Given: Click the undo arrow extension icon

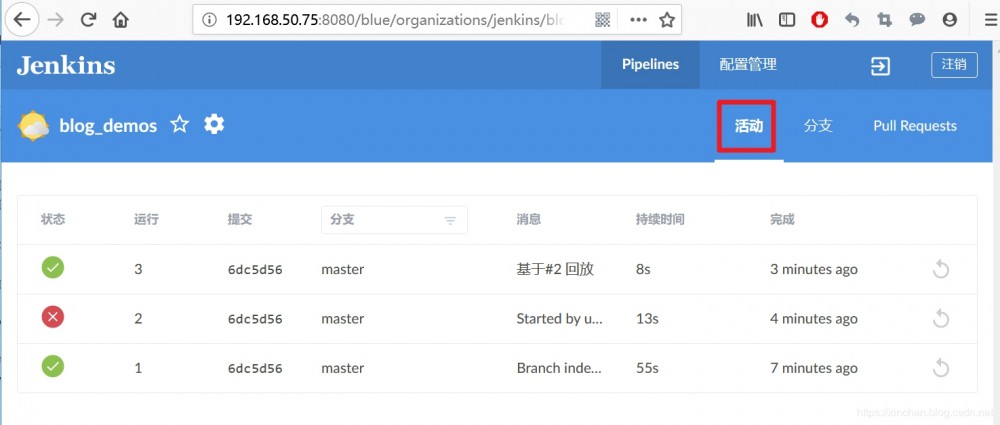Looking at the screenshot, I should [x=852, y=20].
